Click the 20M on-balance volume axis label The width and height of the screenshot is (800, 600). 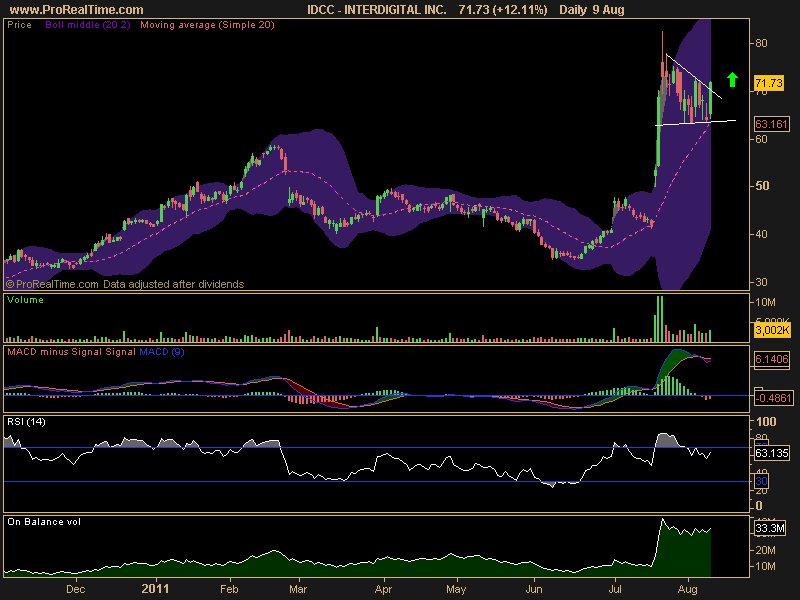(x=765, y=550)
